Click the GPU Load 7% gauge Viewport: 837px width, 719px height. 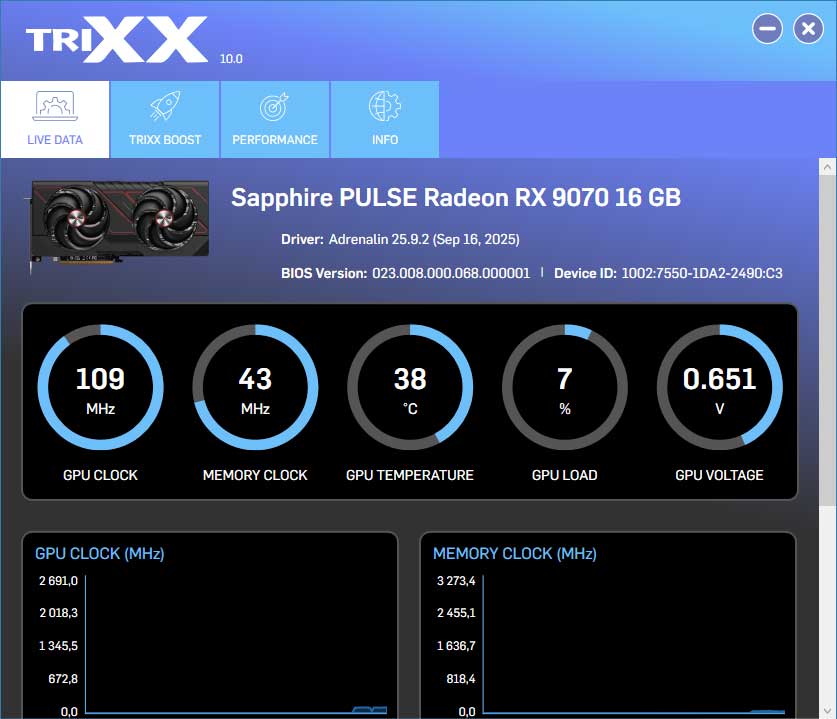[x=565, y=387]
